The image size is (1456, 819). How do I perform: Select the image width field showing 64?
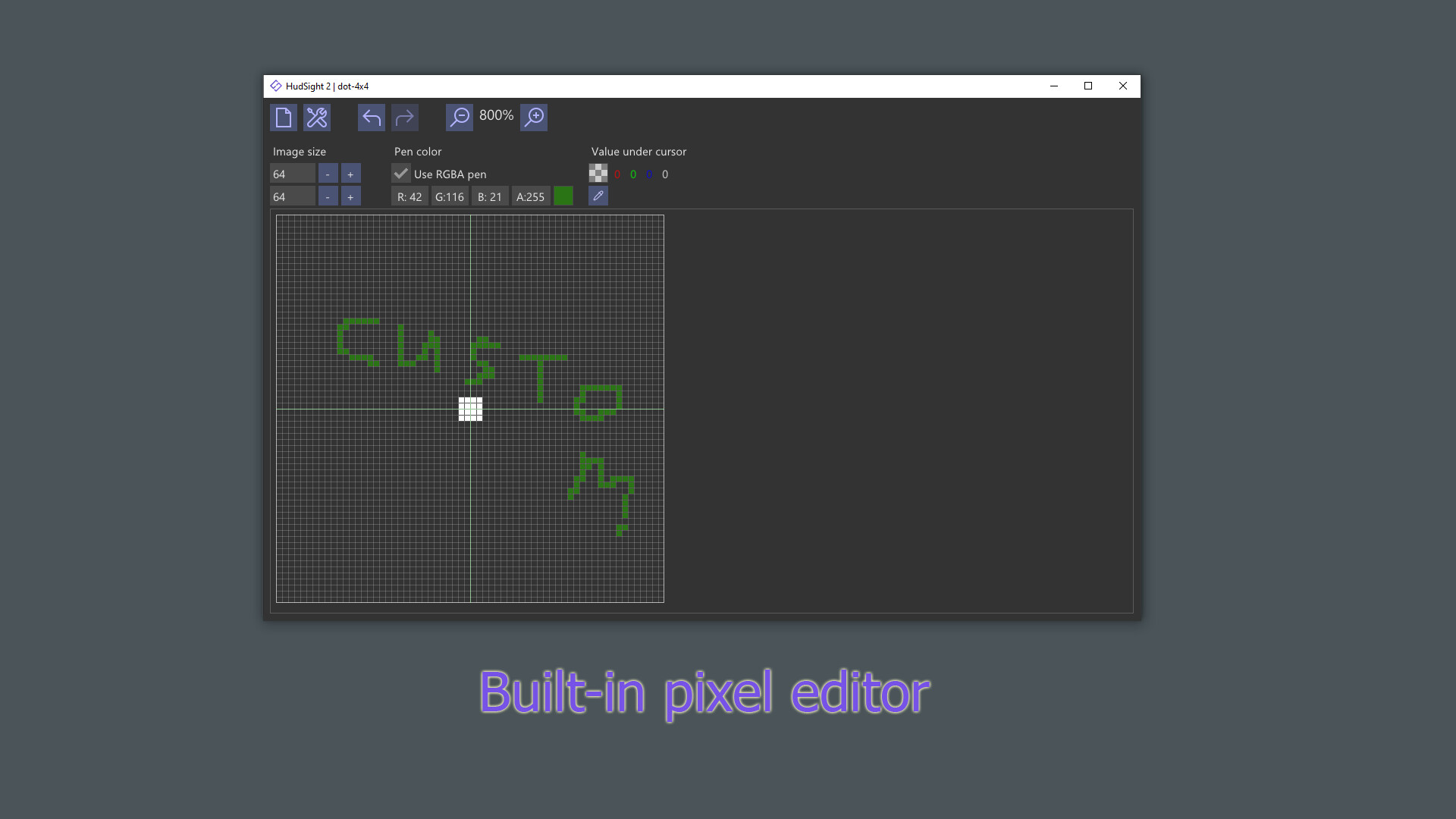pos(292,174)
